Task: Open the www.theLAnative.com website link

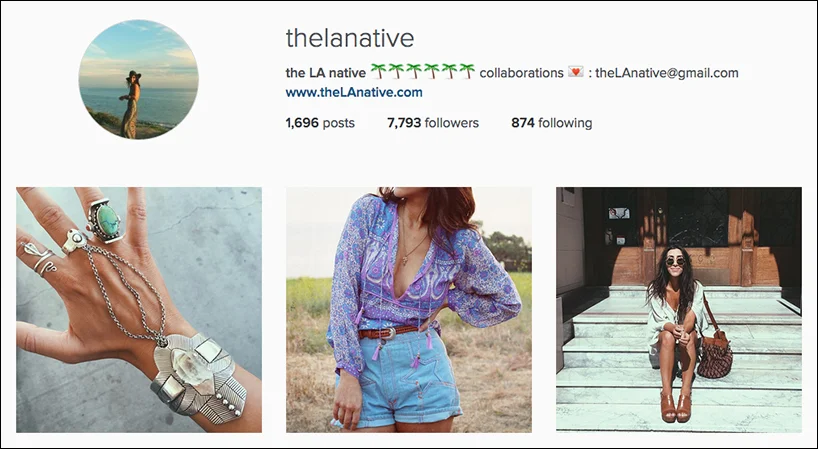Action: (x=354, y=93)
